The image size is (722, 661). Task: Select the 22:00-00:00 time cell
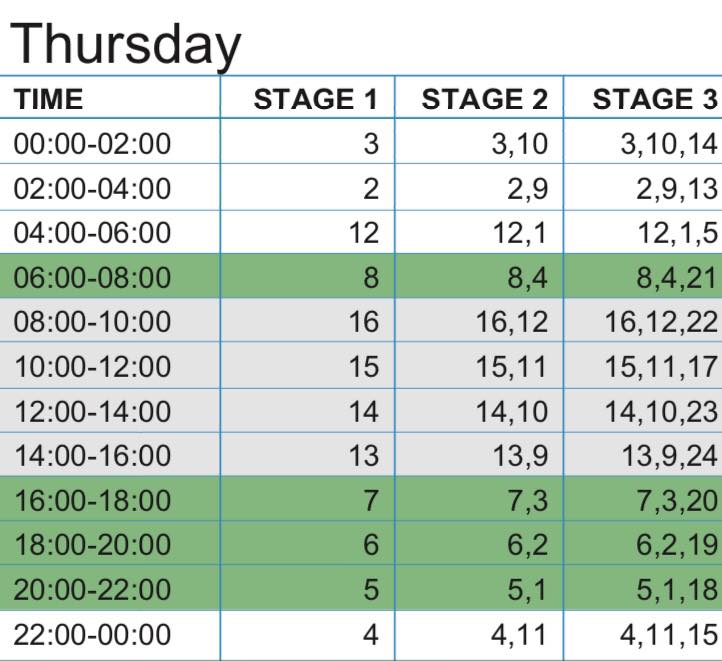click(110, 635)
